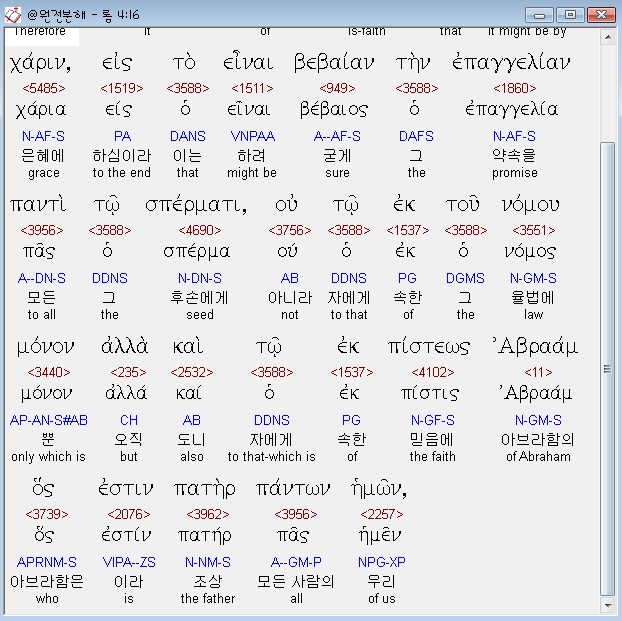The width and height of the screenshot is (622, 621).
Task: Click the Greek word πάντων
Action: click(293, 489)
